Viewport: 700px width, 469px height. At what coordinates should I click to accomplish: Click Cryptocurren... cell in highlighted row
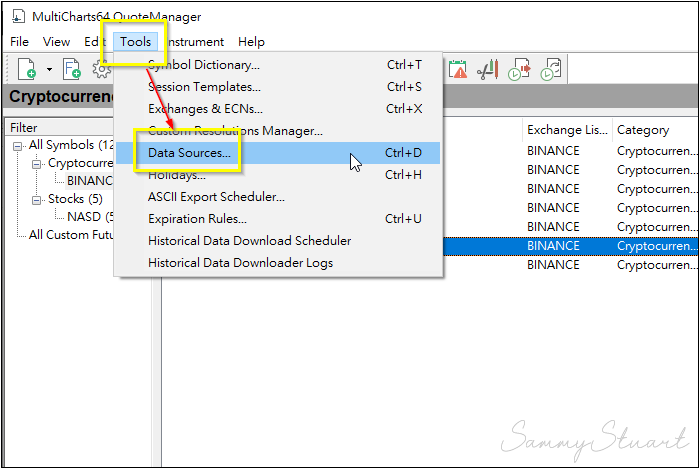(x=655, y=246)
